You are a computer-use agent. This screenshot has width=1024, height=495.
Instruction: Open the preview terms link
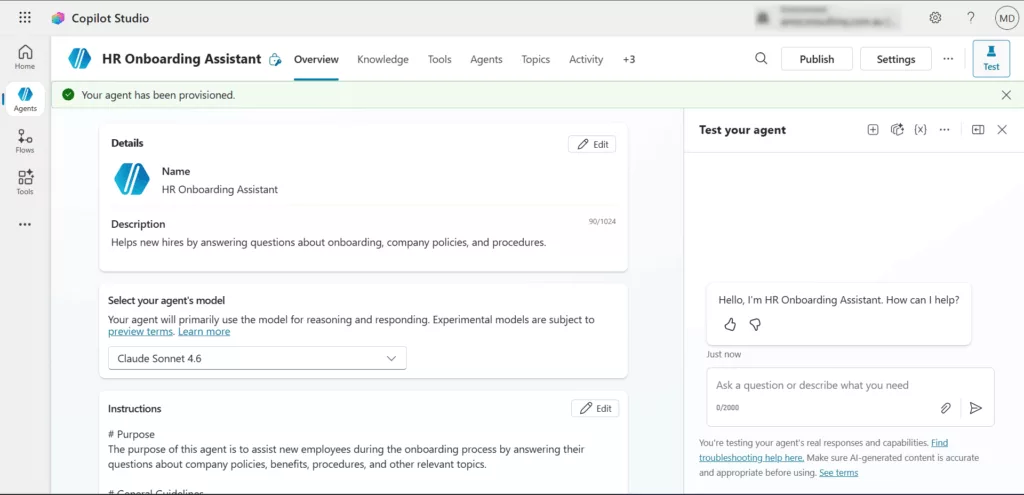(140, 332)
